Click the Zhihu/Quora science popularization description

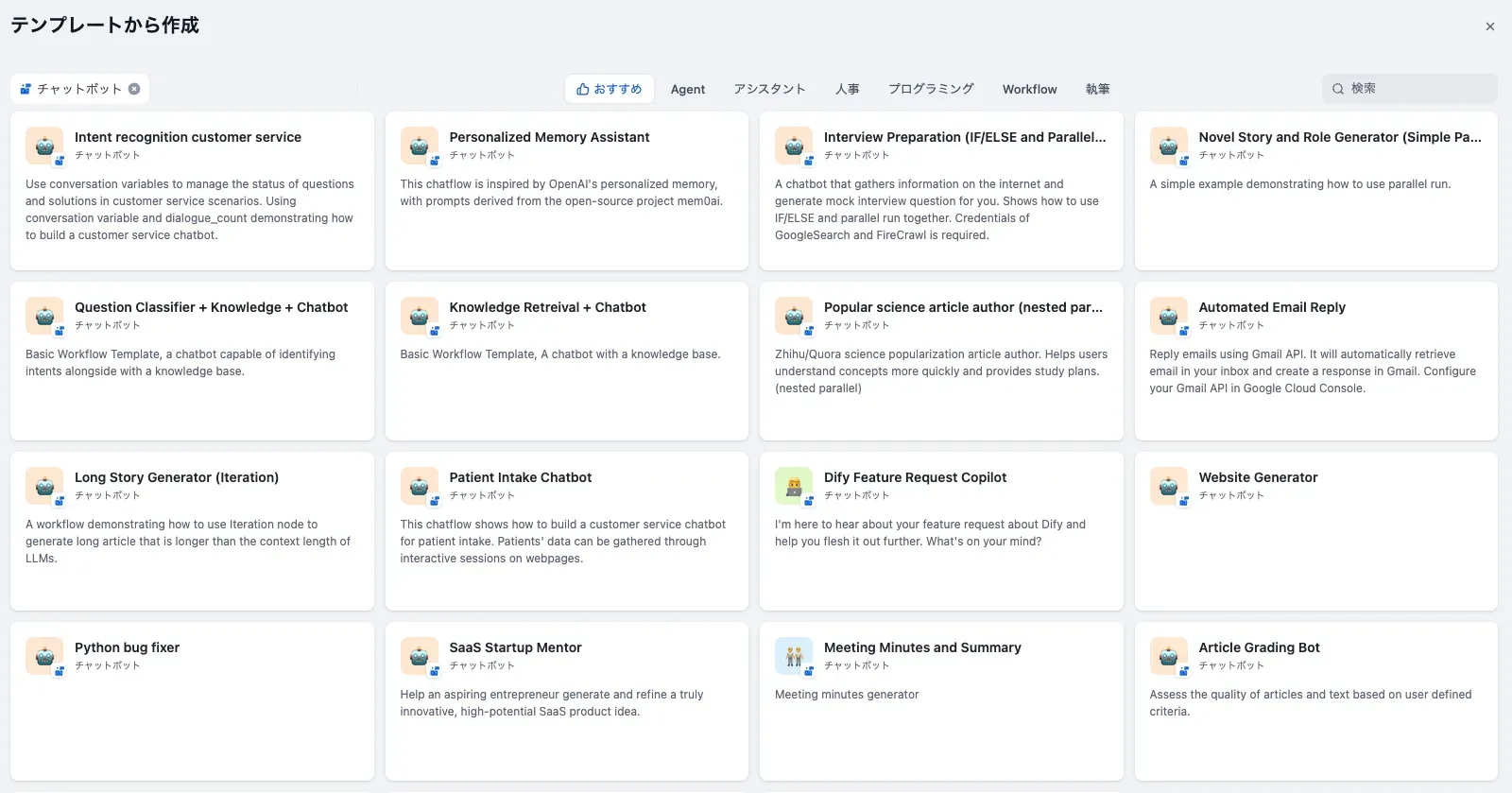pyautogui.click(x=941, y=371)
